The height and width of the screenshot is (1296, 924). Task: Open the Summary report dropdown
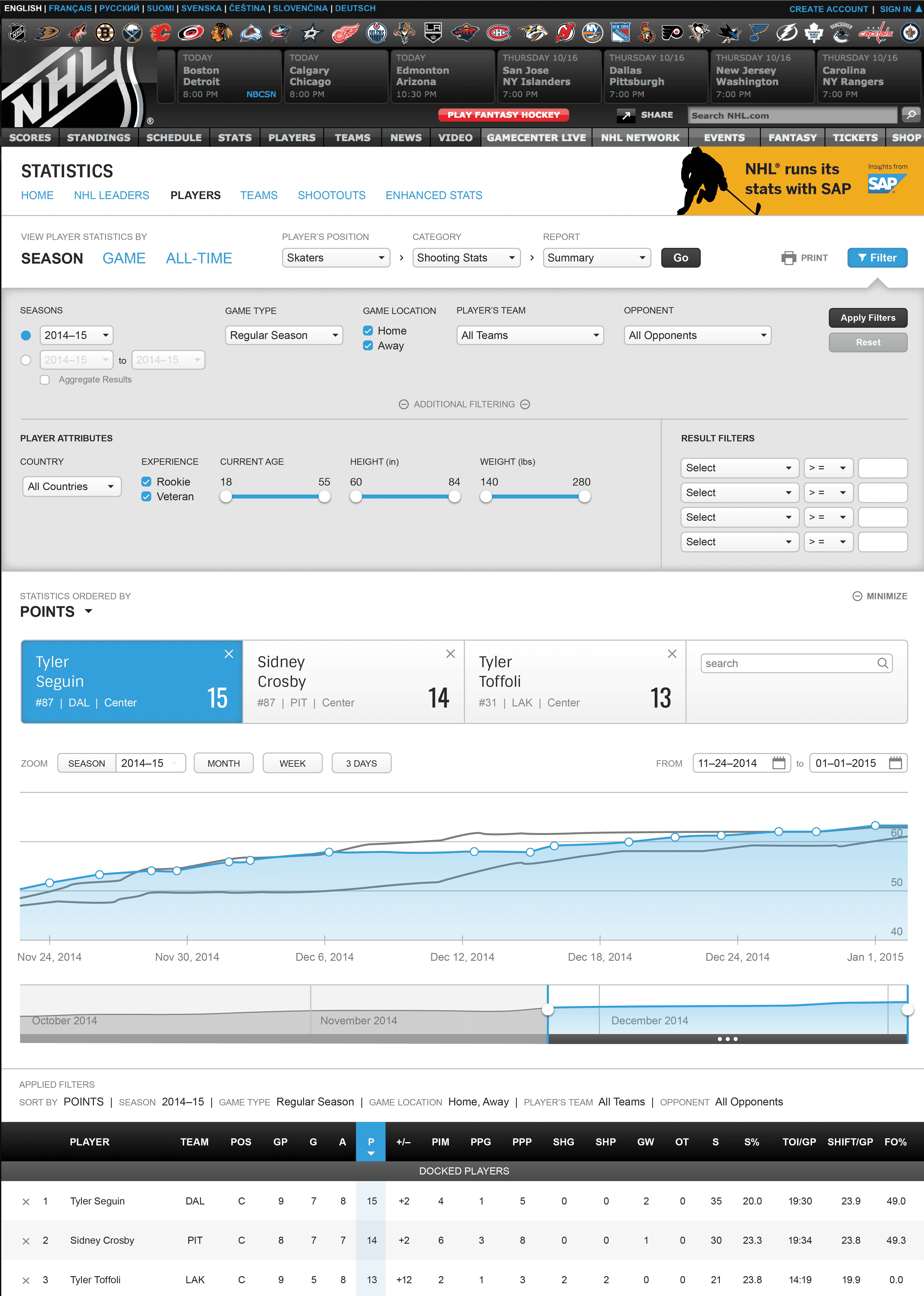tap(597, 258)
